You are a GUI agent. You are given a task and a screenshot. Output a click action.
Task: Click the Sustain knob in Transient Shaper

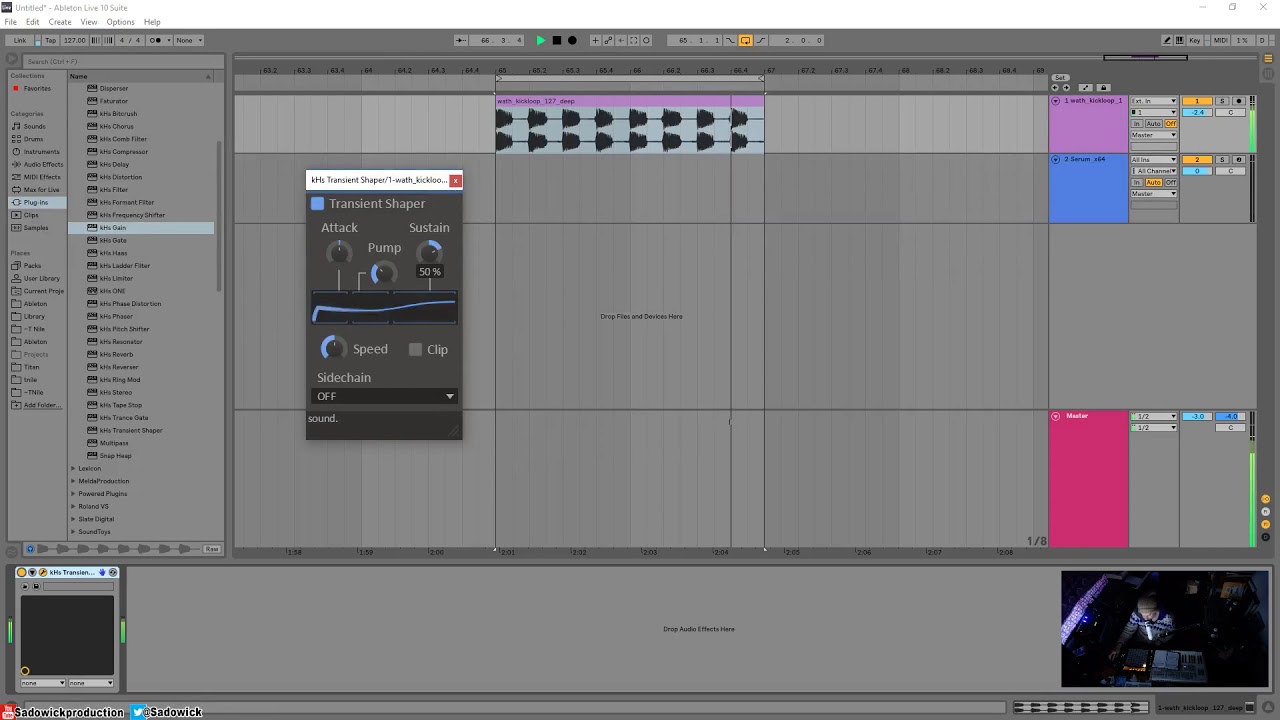[429, 253]
